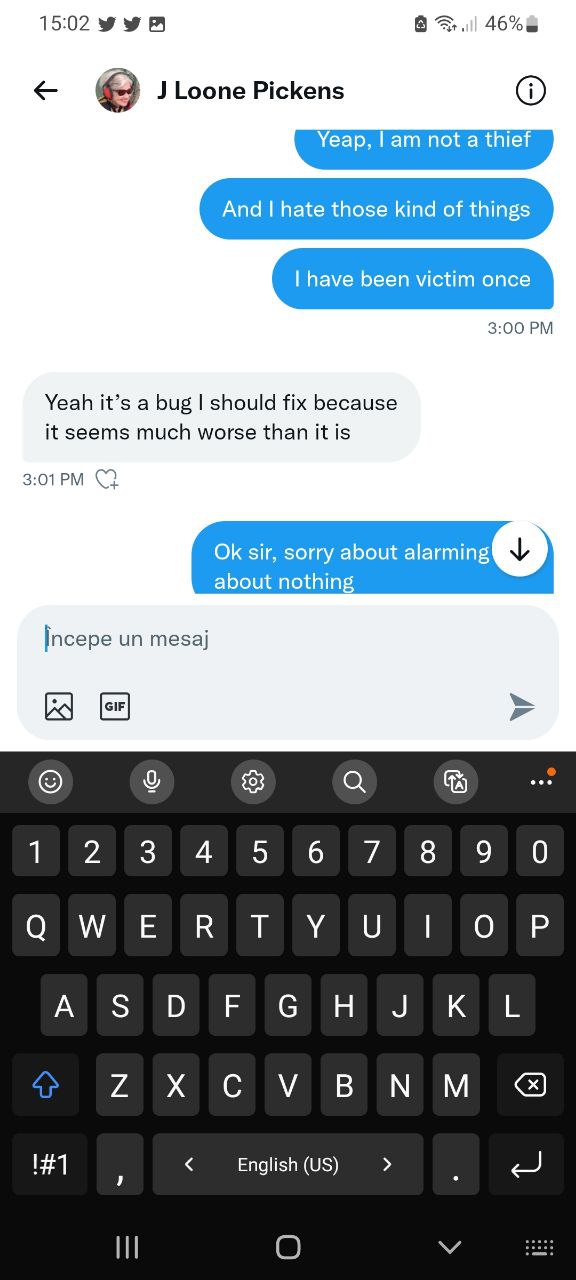Focus the 'Începe un mesaj' text field
Viewport: 576px width, 1280px height.
288,639
